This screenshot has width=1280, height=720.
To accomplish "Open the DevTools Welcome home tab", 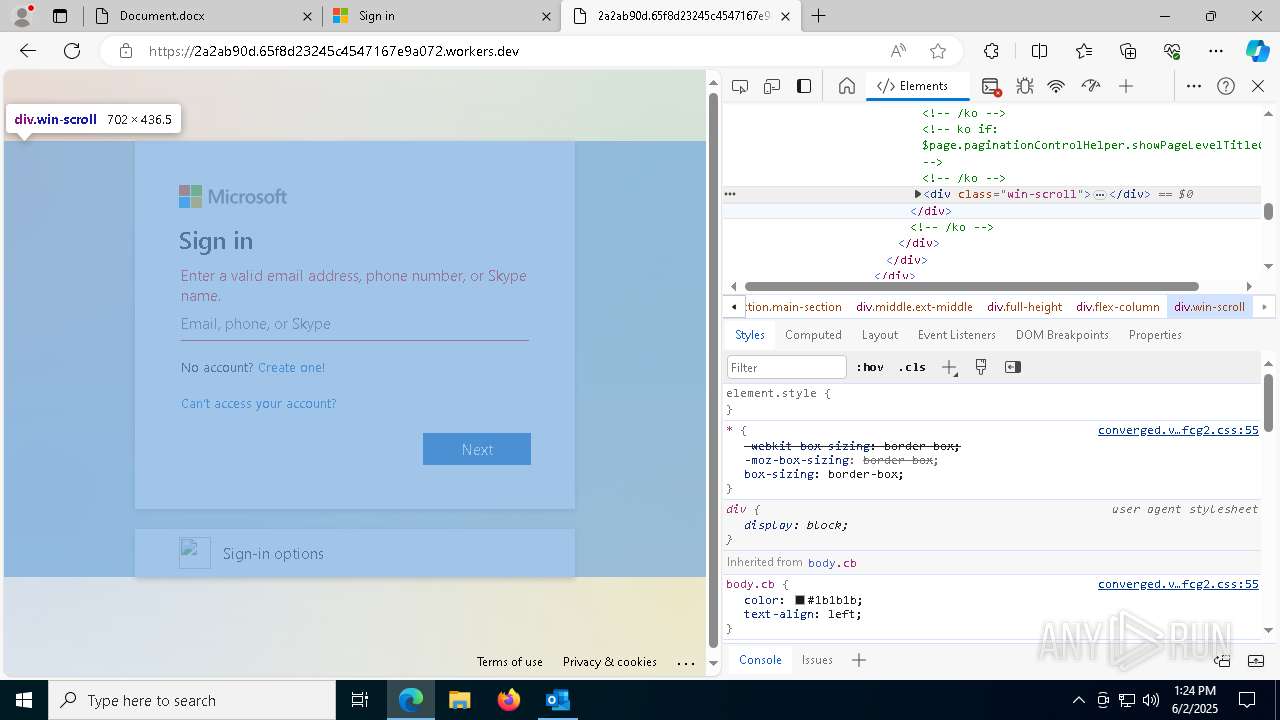I will [x=847, y=86].
